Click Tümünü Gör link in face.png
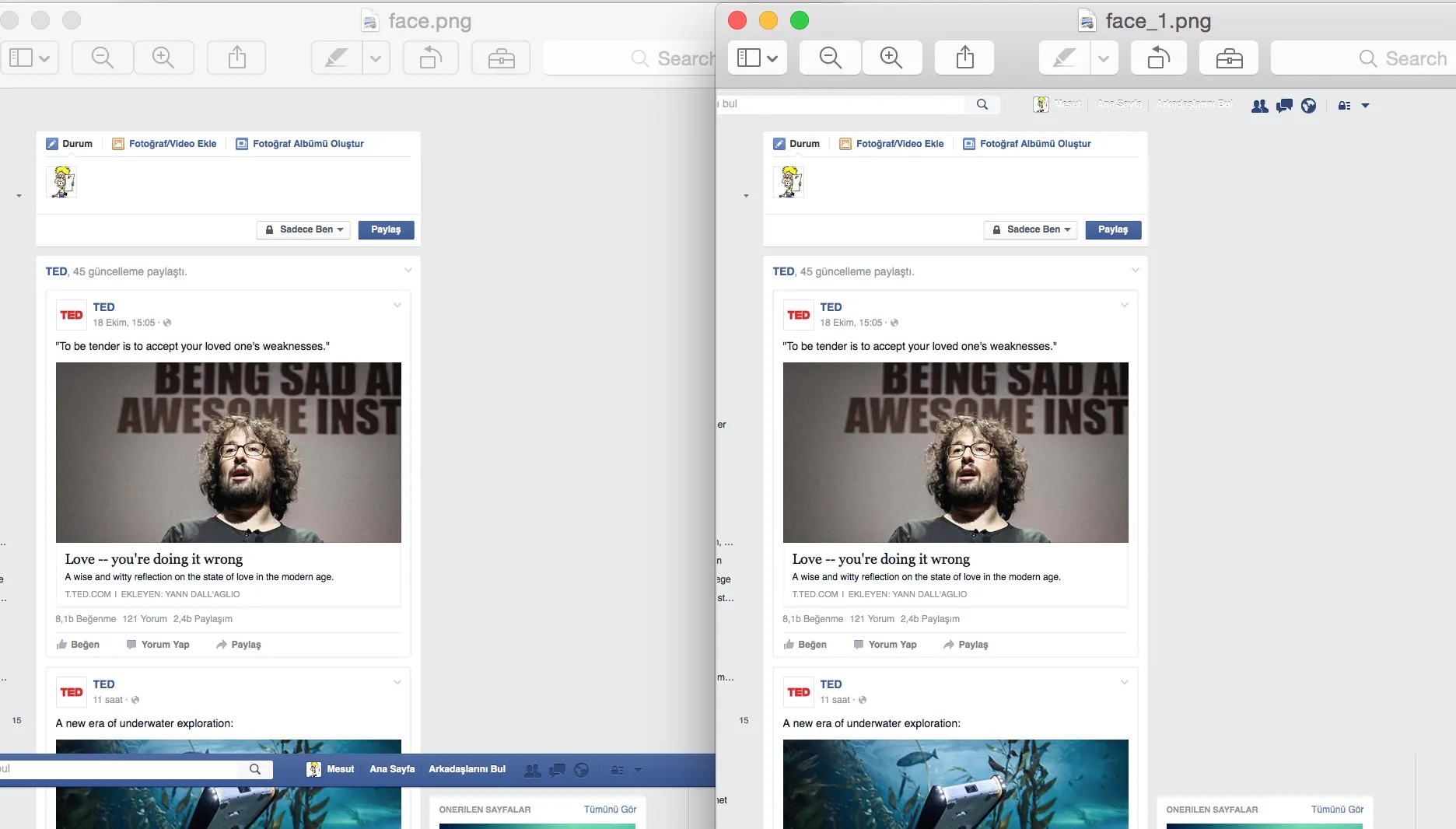The image size is (1456, 829). 611,810
